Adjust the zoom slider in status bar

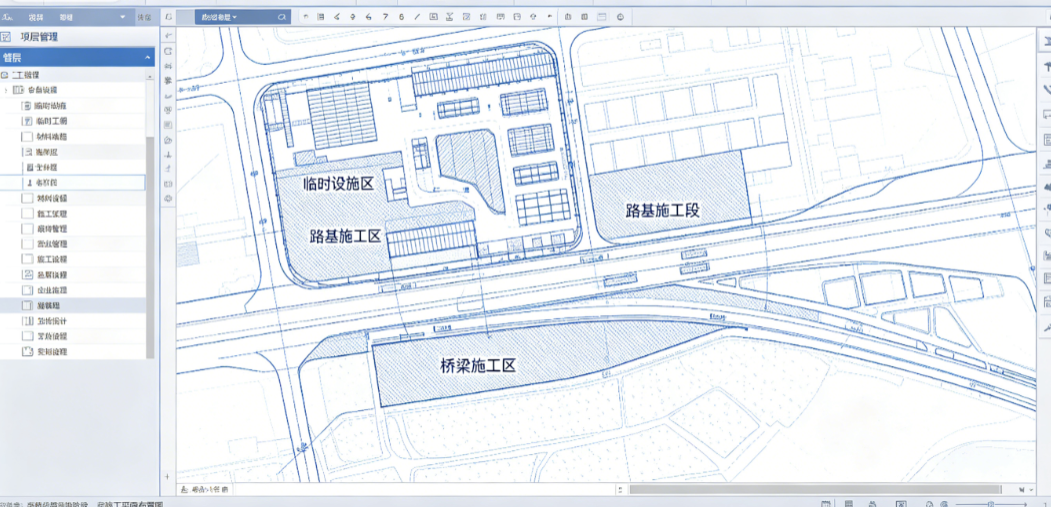pos(993,503)
